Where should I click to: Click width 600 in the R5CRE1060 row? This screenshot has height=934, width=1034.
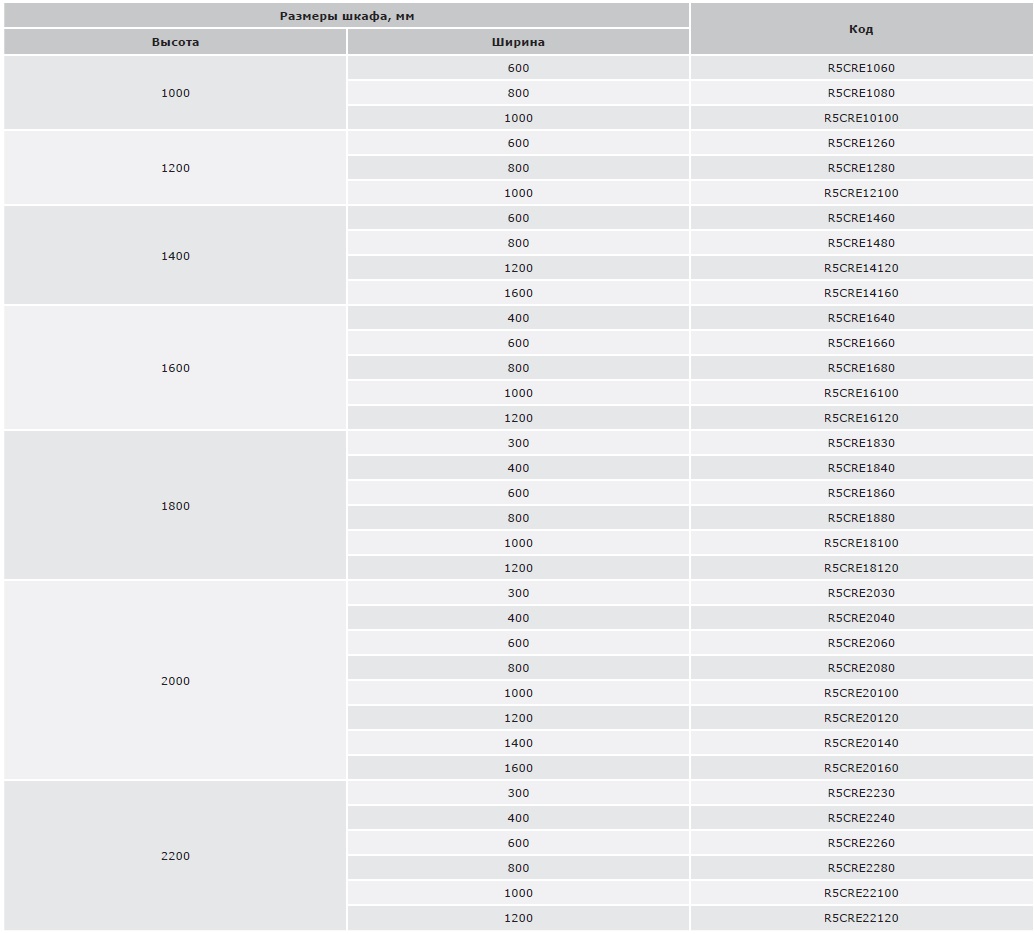tap(518, 68)
